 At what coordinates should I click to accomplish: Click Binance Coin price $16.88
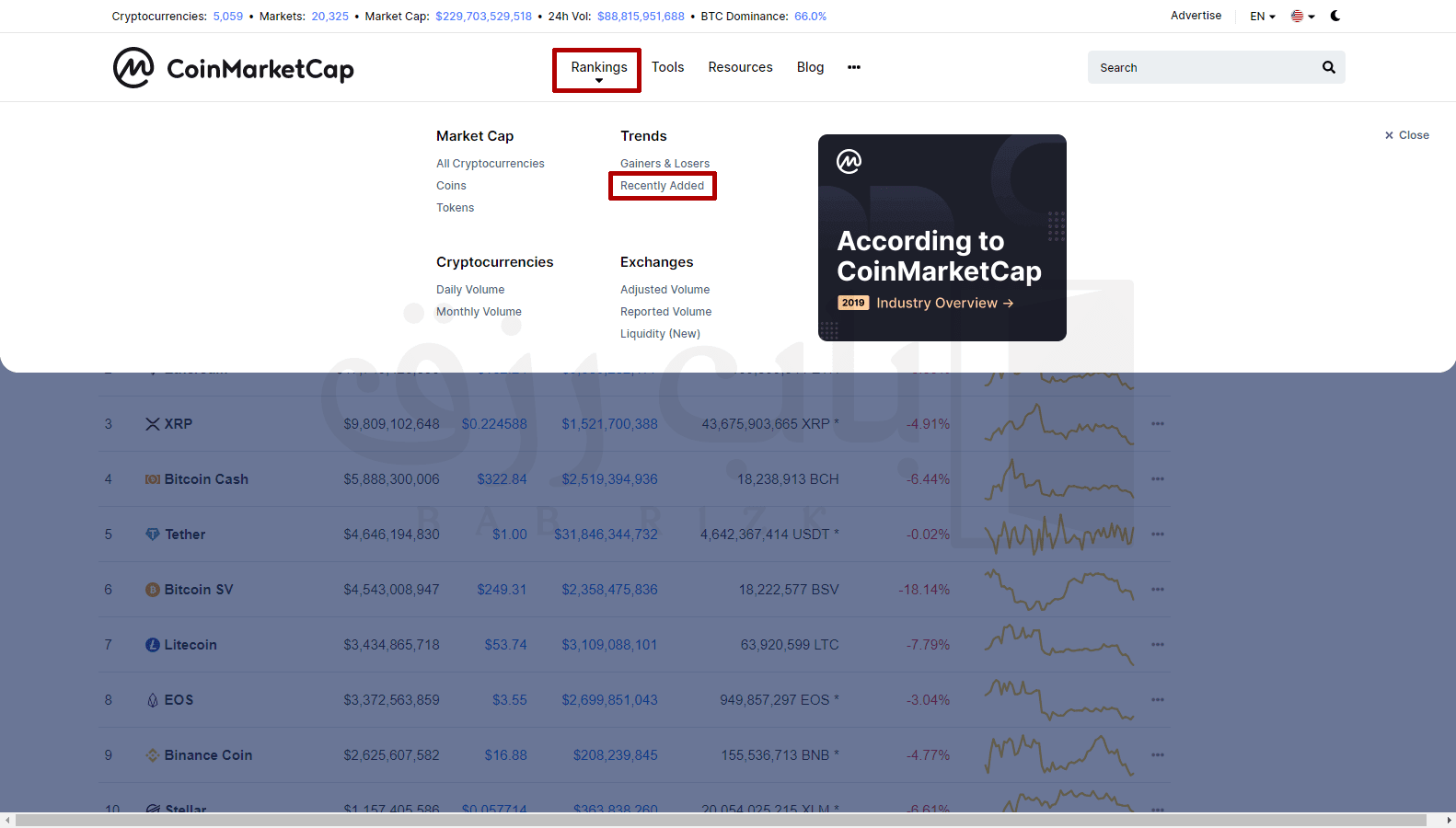click(x=505, y=755)
